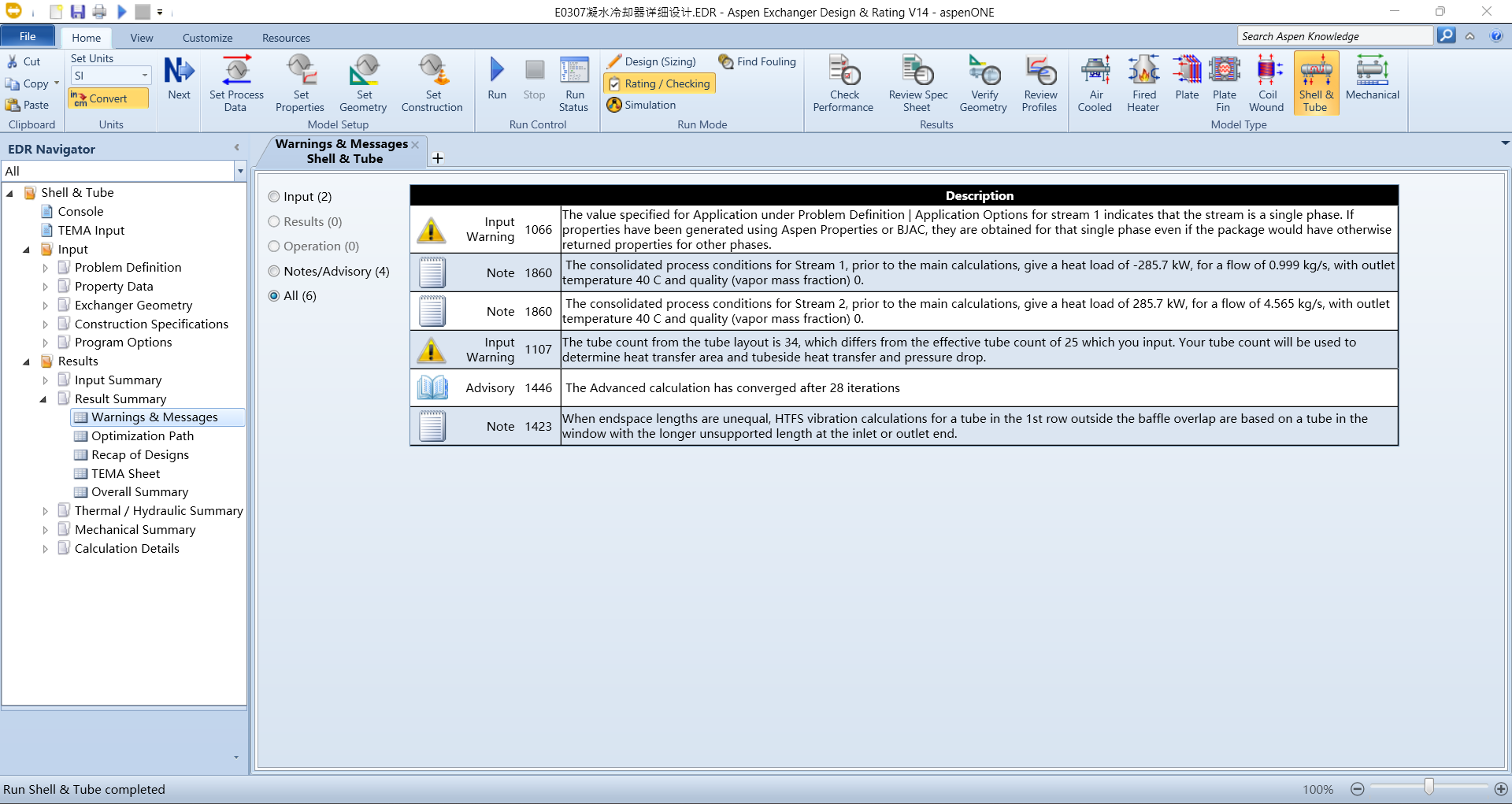Switch to the Resources ribbon tab
This screenshot has width=1512, height=804.
286,38
